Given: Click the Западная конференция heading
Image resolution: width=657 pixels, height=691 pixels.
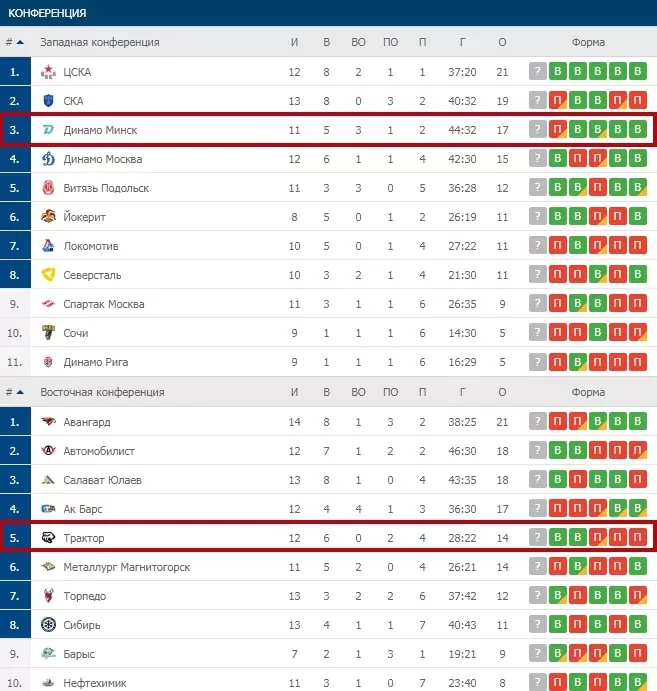Looking at the screenshot, I should pos(100,42).
